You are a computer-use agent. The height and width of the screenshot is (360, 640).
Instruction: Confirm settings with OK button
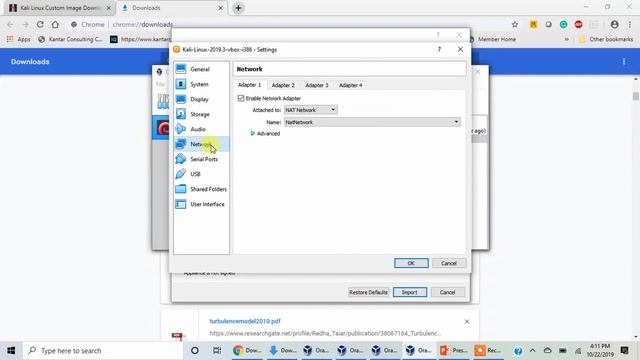pos(411,263)
